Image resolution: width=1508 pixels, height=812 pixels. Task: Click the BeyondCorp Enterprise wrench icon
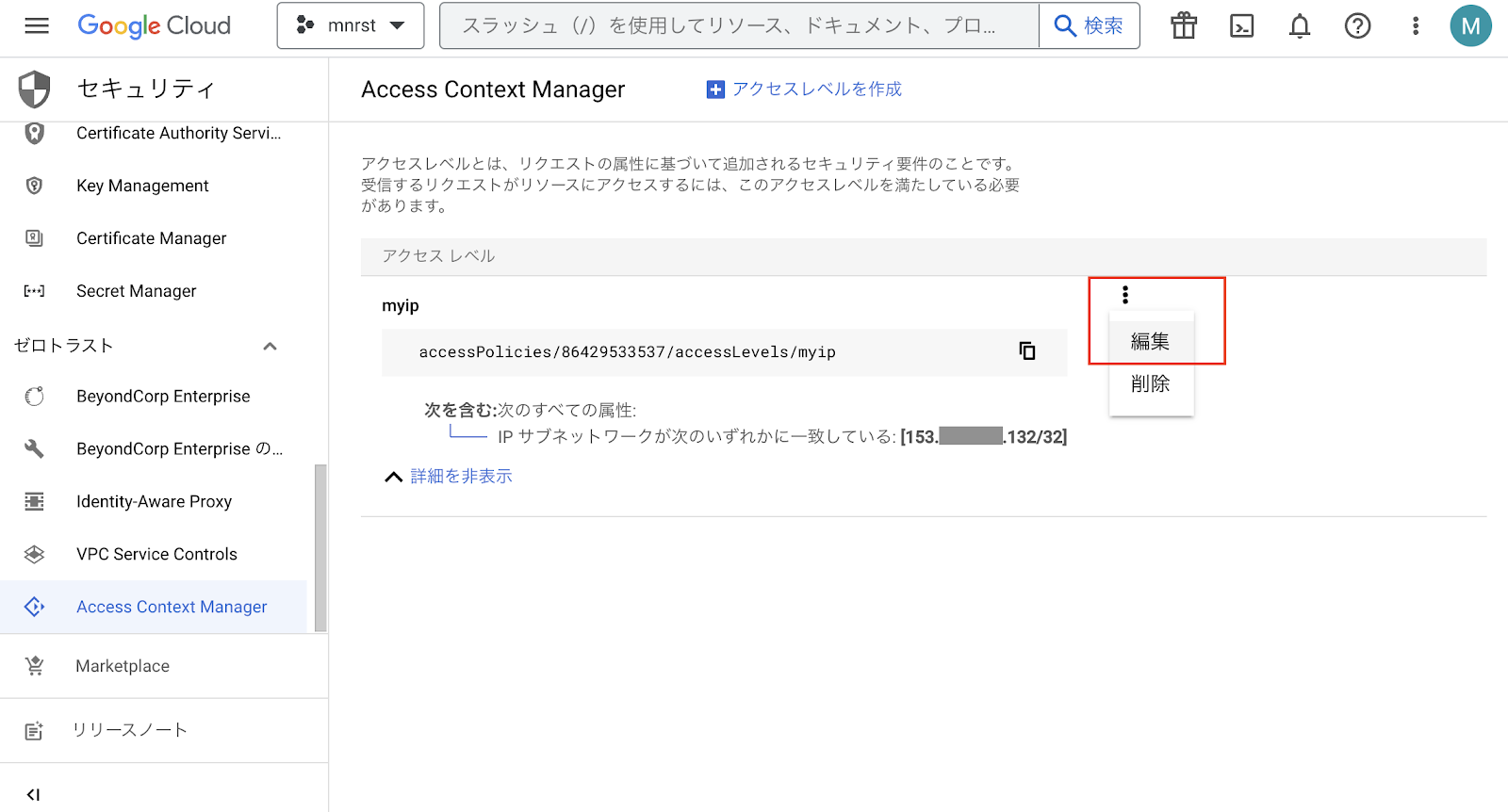[x=34, y=449]
